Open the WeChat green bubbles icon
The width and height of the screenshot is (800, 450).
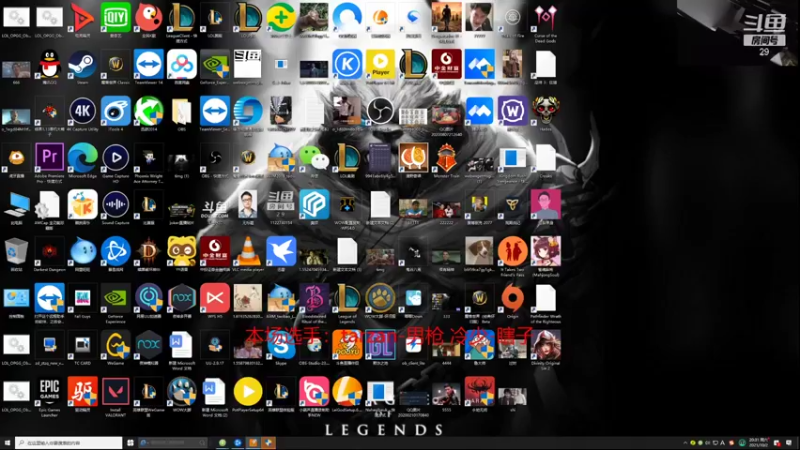[x=314, y=157]
